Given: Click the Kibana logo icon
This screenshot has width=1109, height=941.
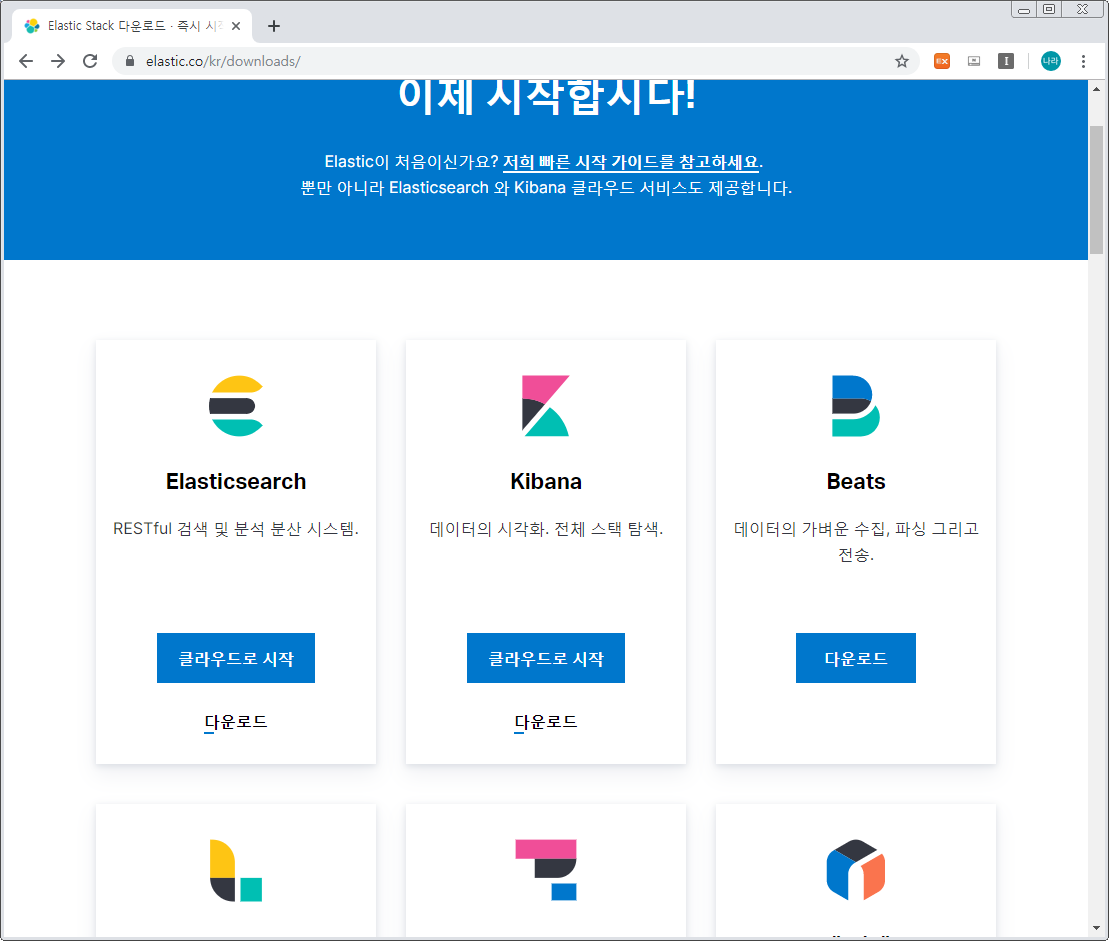Looking at the screenshot, I should pos(545,405).
